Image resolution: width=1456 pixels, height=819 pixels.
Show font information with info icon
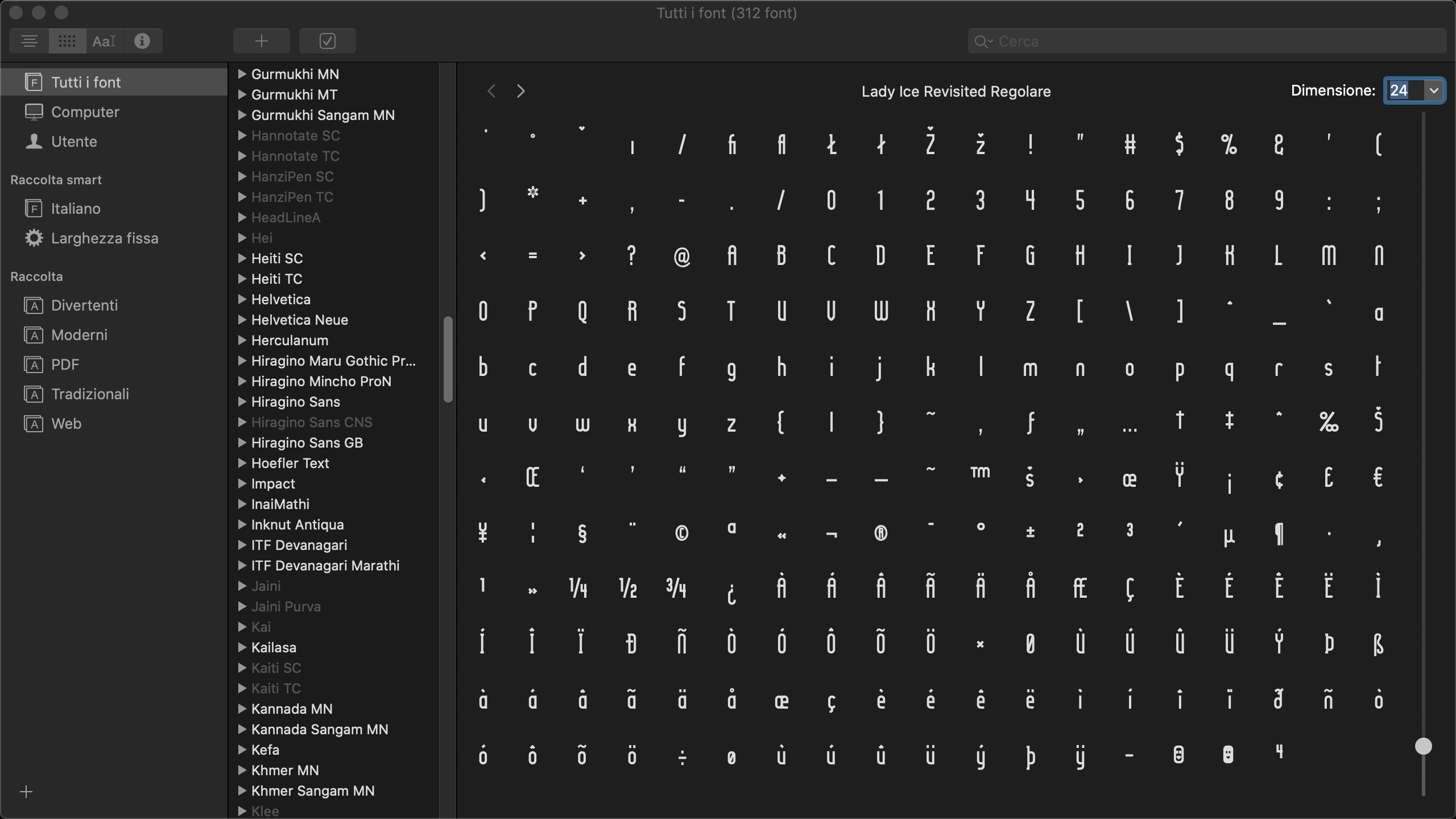coord(142,41)
